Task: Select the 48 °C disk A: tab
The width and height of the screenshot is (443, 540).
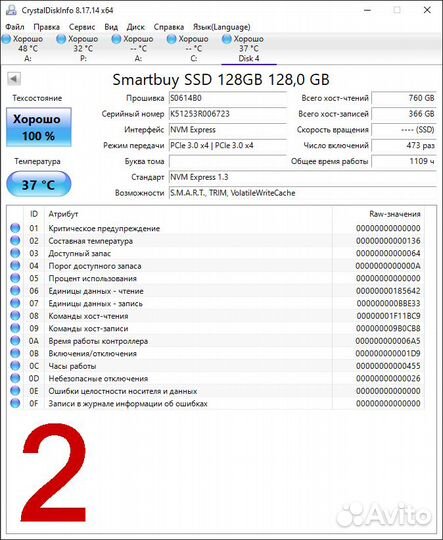Action: coord(28,49)
